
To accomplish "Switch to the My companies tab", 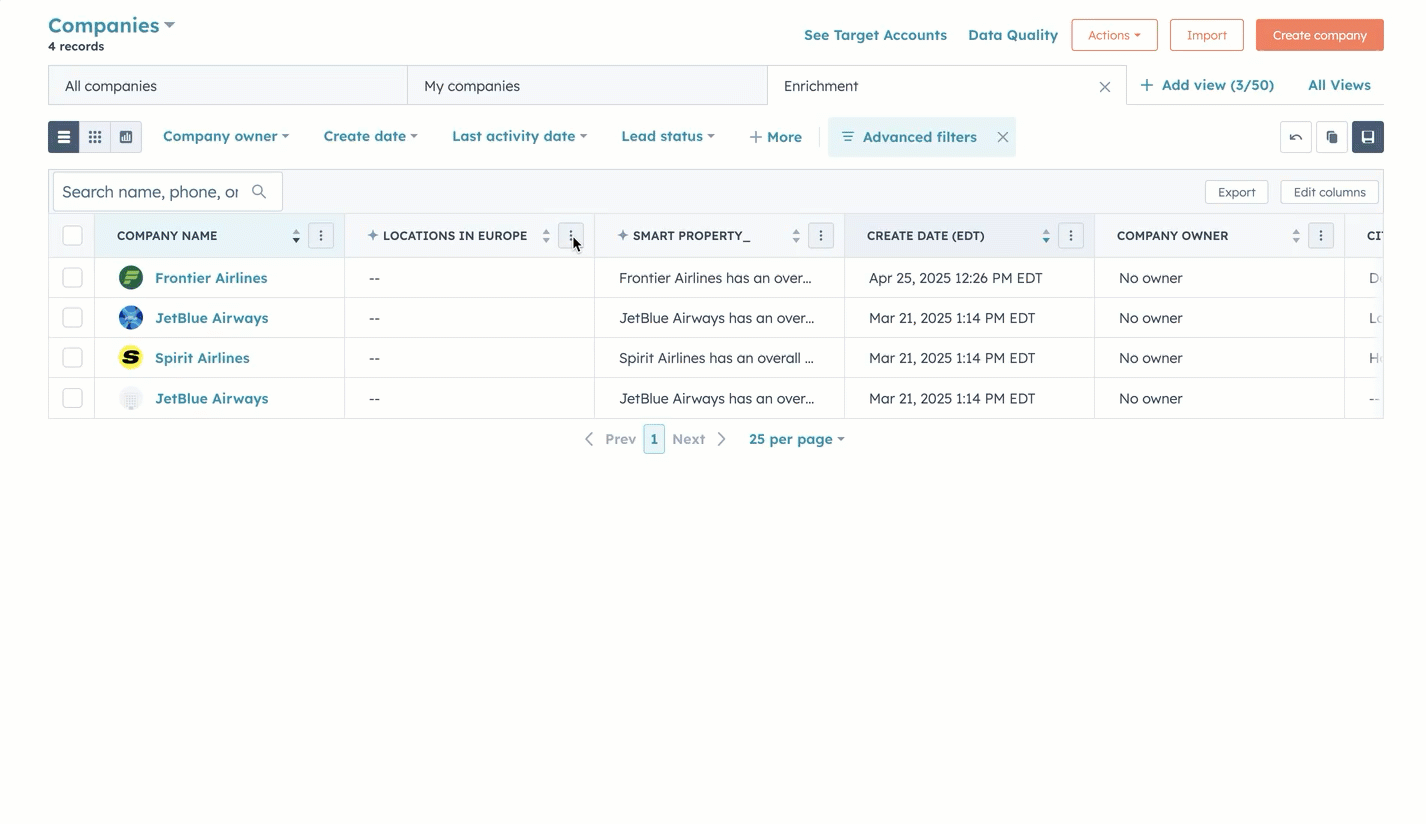I will point(587,86).
